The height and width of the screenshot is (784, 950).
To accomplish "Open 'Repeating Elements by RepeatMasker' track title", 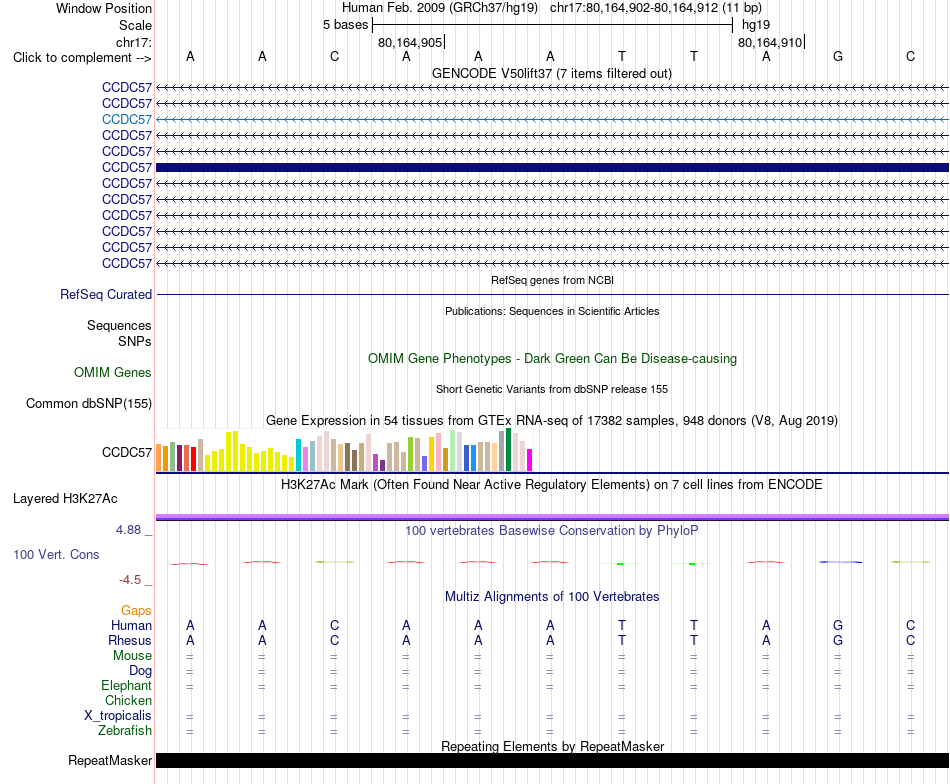I will tap(552, 746).
